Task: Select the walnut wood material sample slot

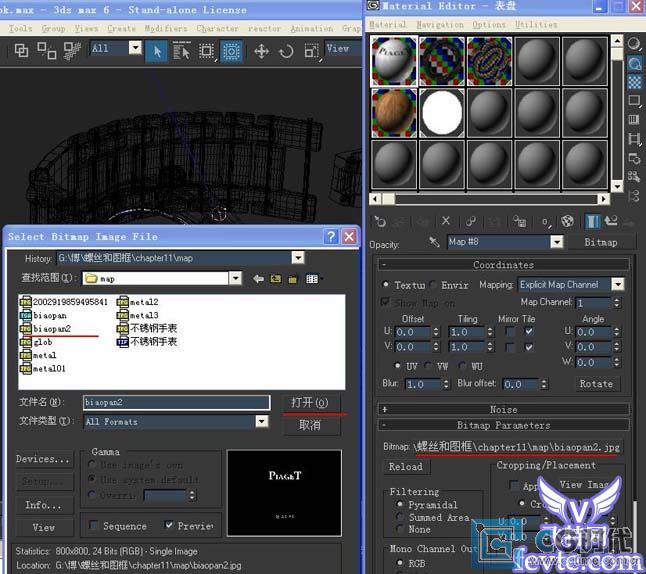Action: click(x=394, y=113)
